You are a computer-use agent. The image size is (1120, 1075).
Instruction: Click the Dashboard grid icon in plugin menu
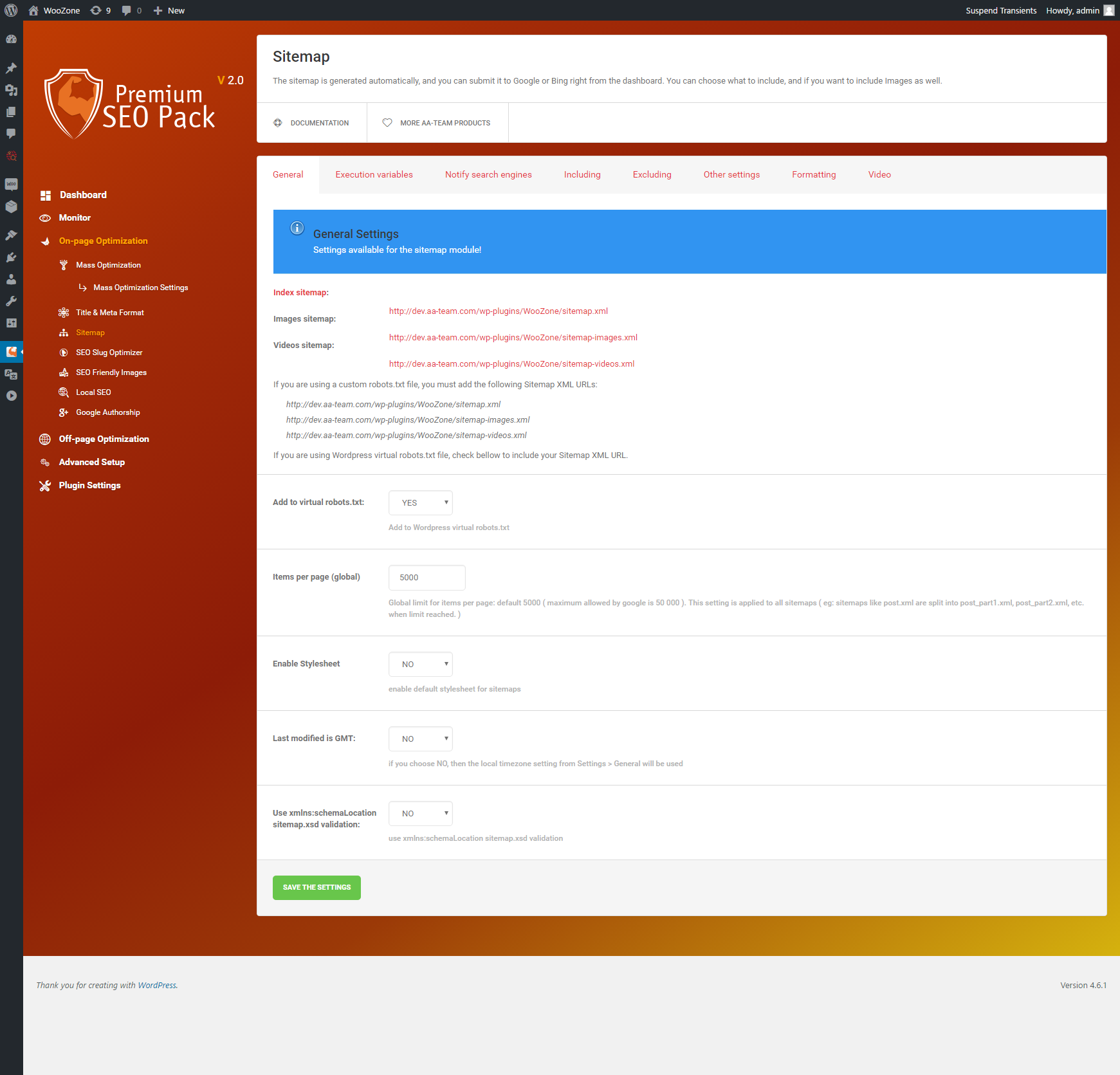[x=45, y=195]
